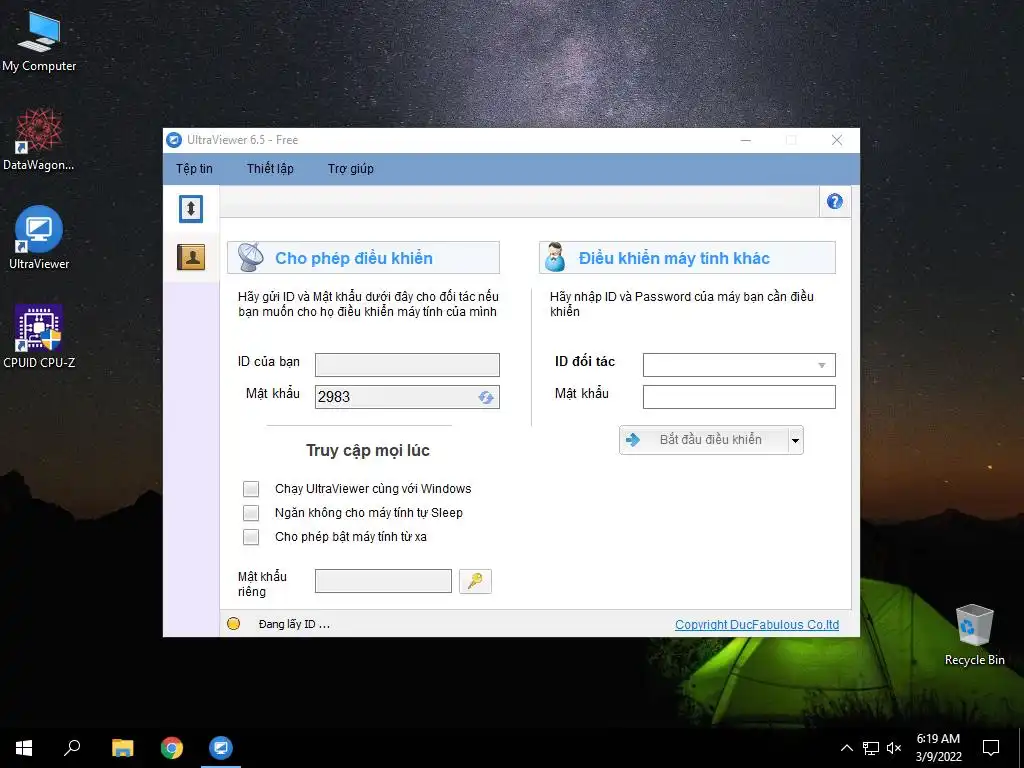
Task: Click the person icon in Điều khiển máy tính khác
Action: pyautogui.click(x=555, y=257)
